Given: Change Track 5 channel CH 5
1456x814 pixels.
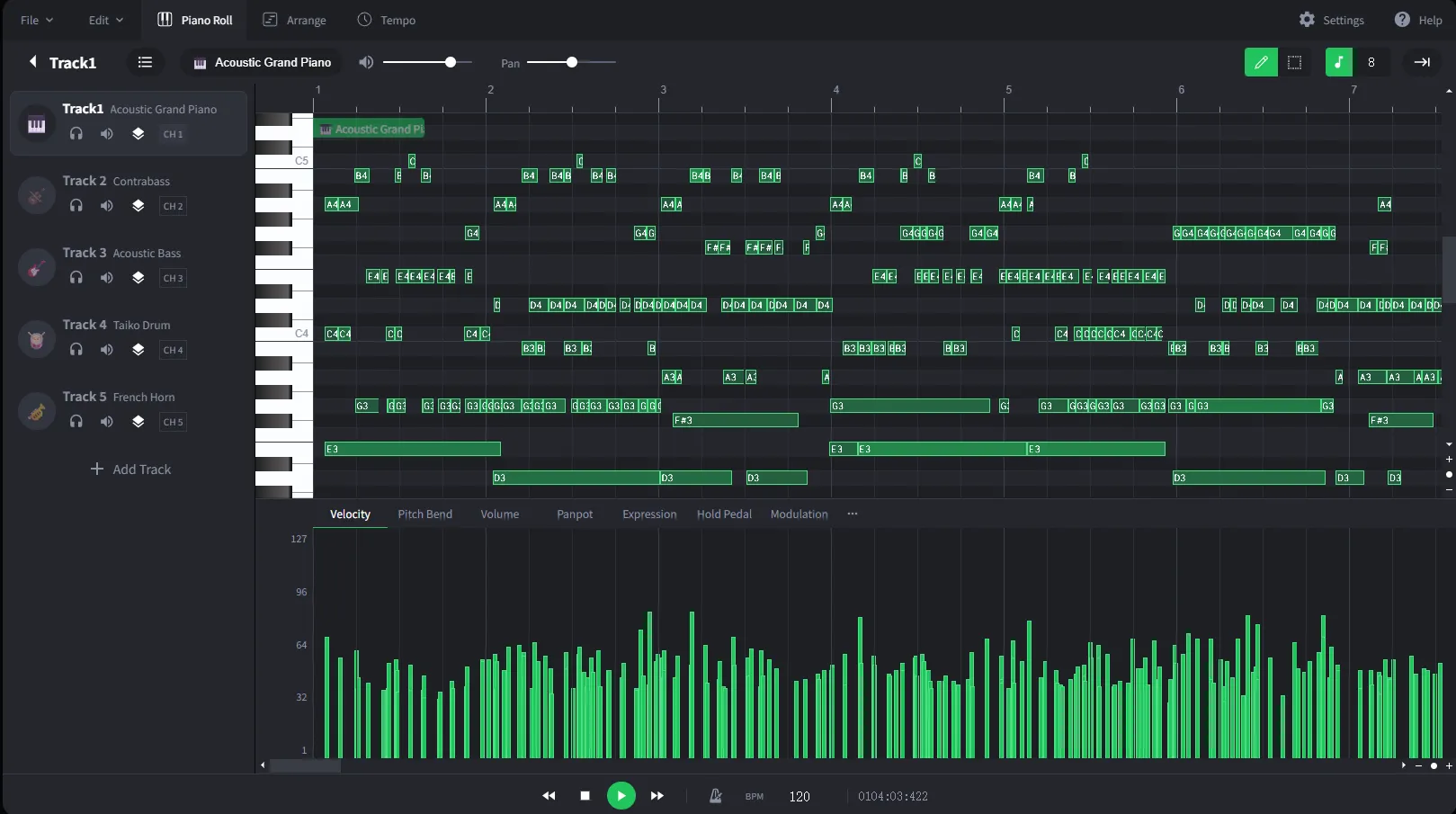Looking at the screenshot, I should point(173,422).
